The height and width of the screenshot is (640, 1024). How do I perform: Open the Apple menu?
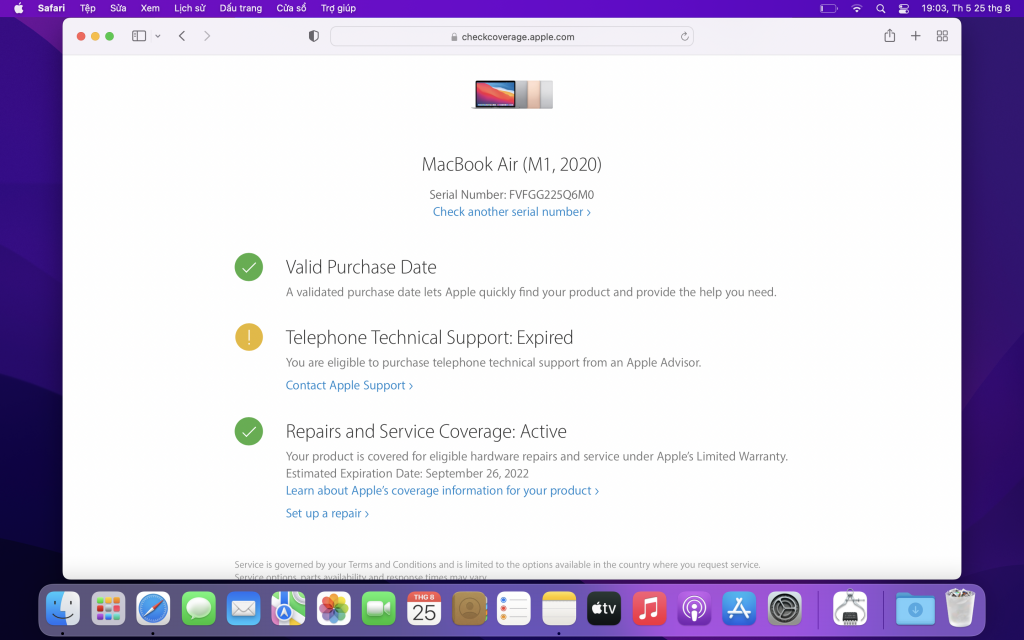click(19, 8)
